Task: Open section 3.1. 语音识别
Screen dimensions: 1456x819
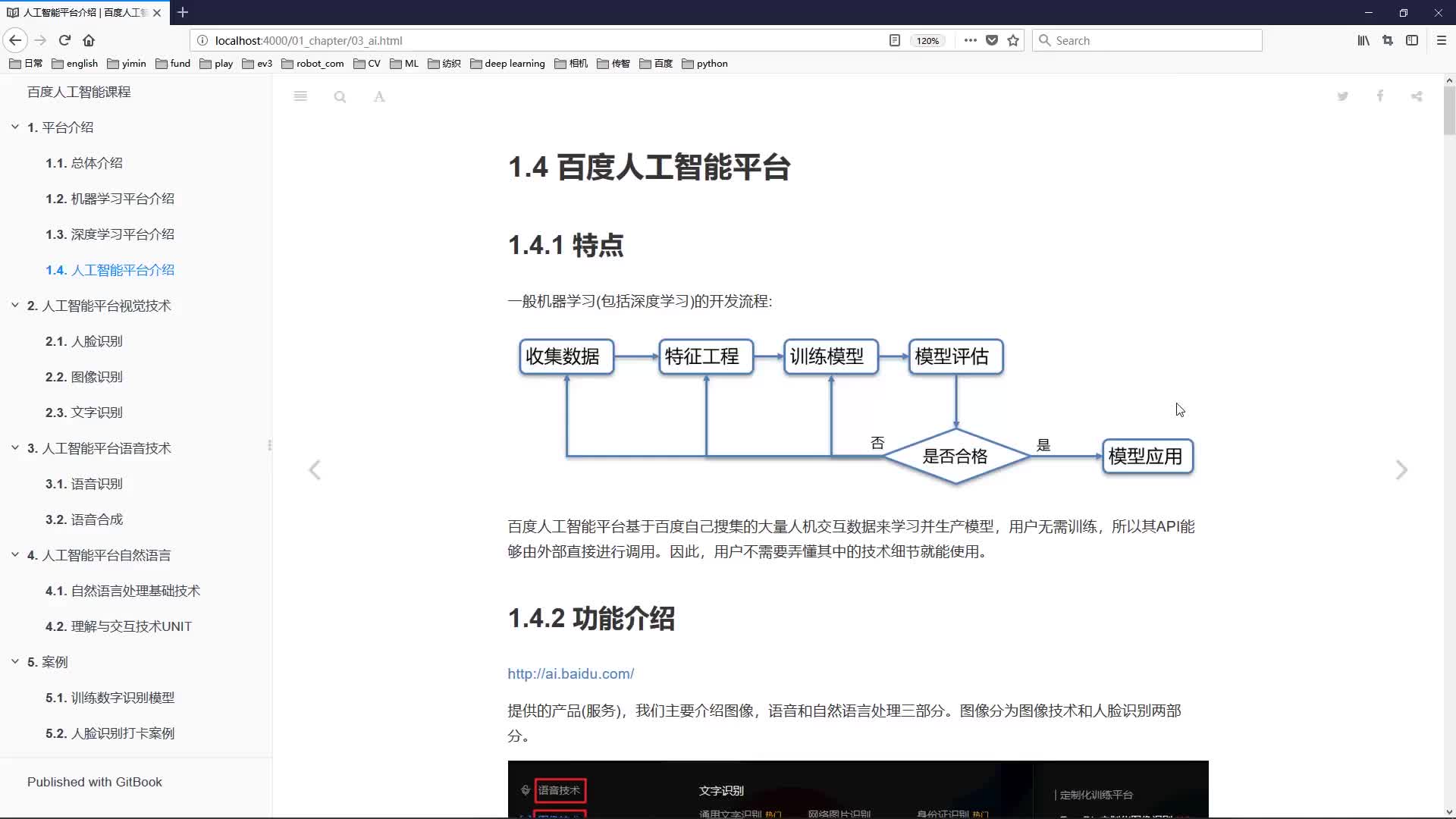Action: [x=83, y=484]
